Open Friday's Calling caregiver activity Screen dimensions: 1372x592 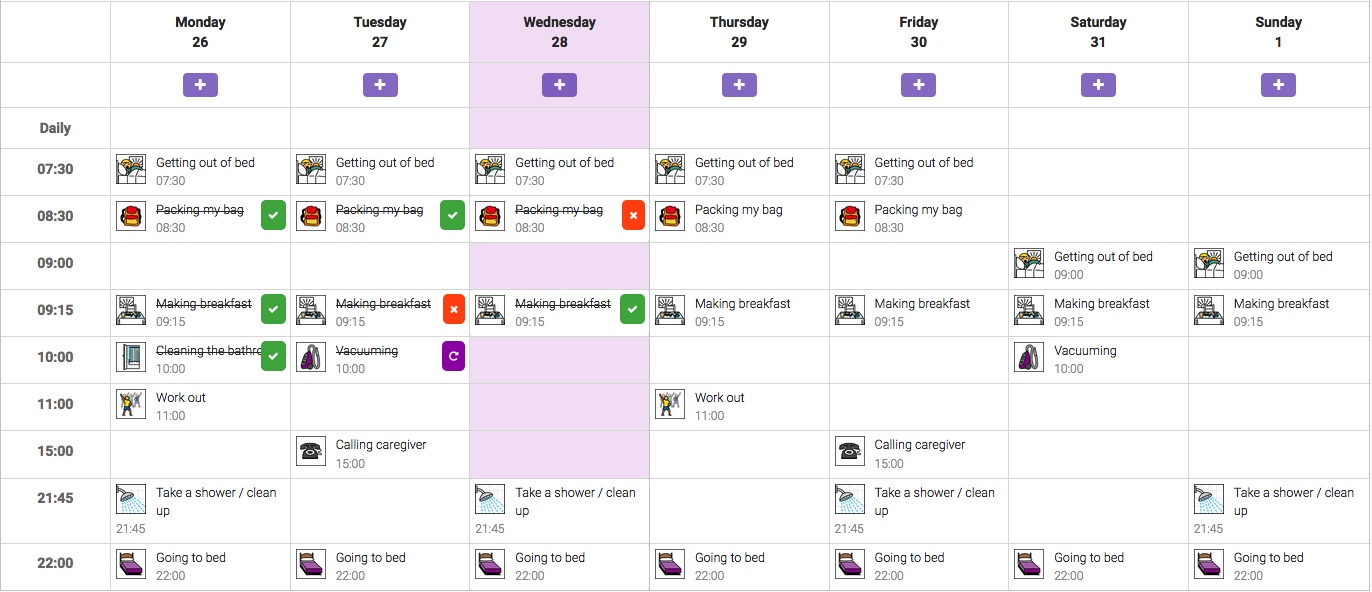(919, 454)
